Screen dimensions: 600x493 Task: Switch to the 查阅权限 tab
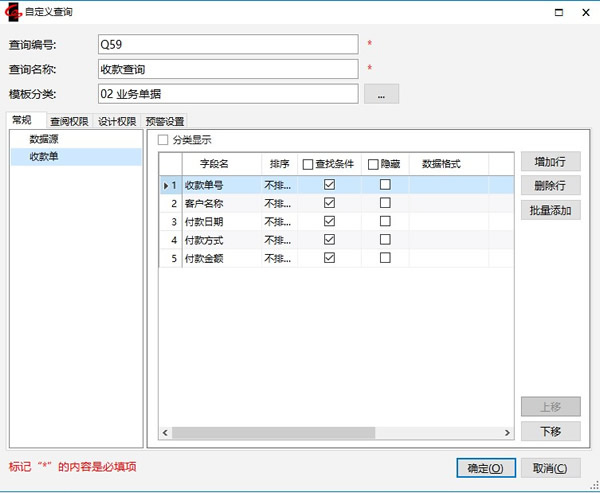(x=69, y=122)
